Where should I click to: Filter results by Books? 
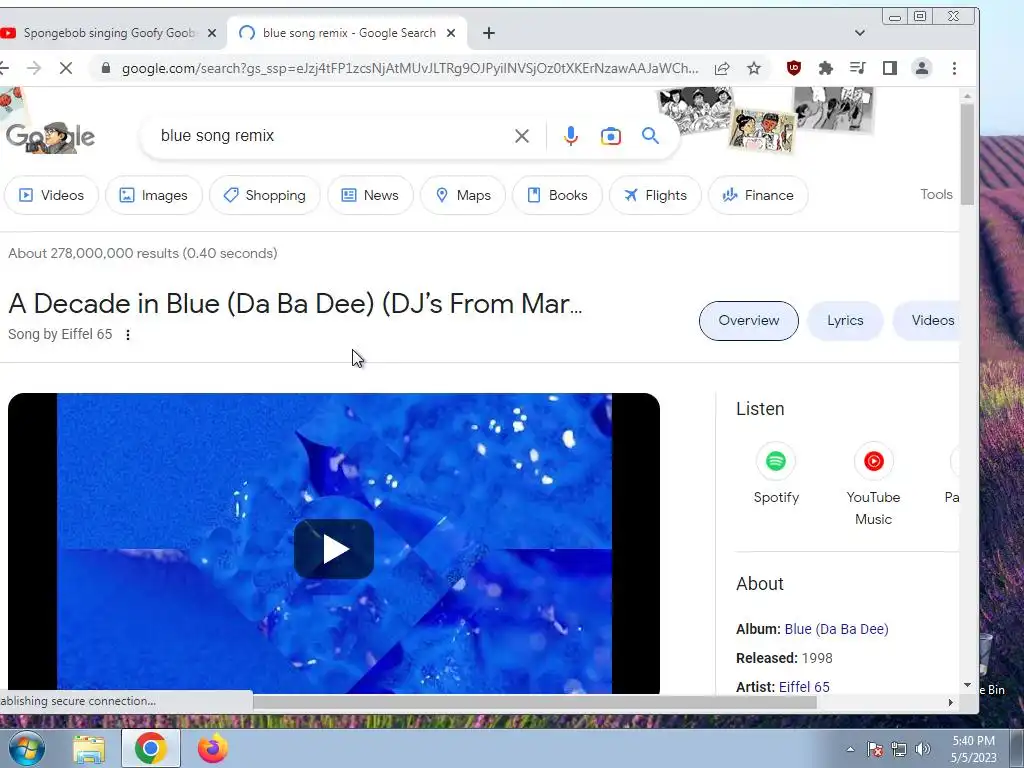coord(557,195)
